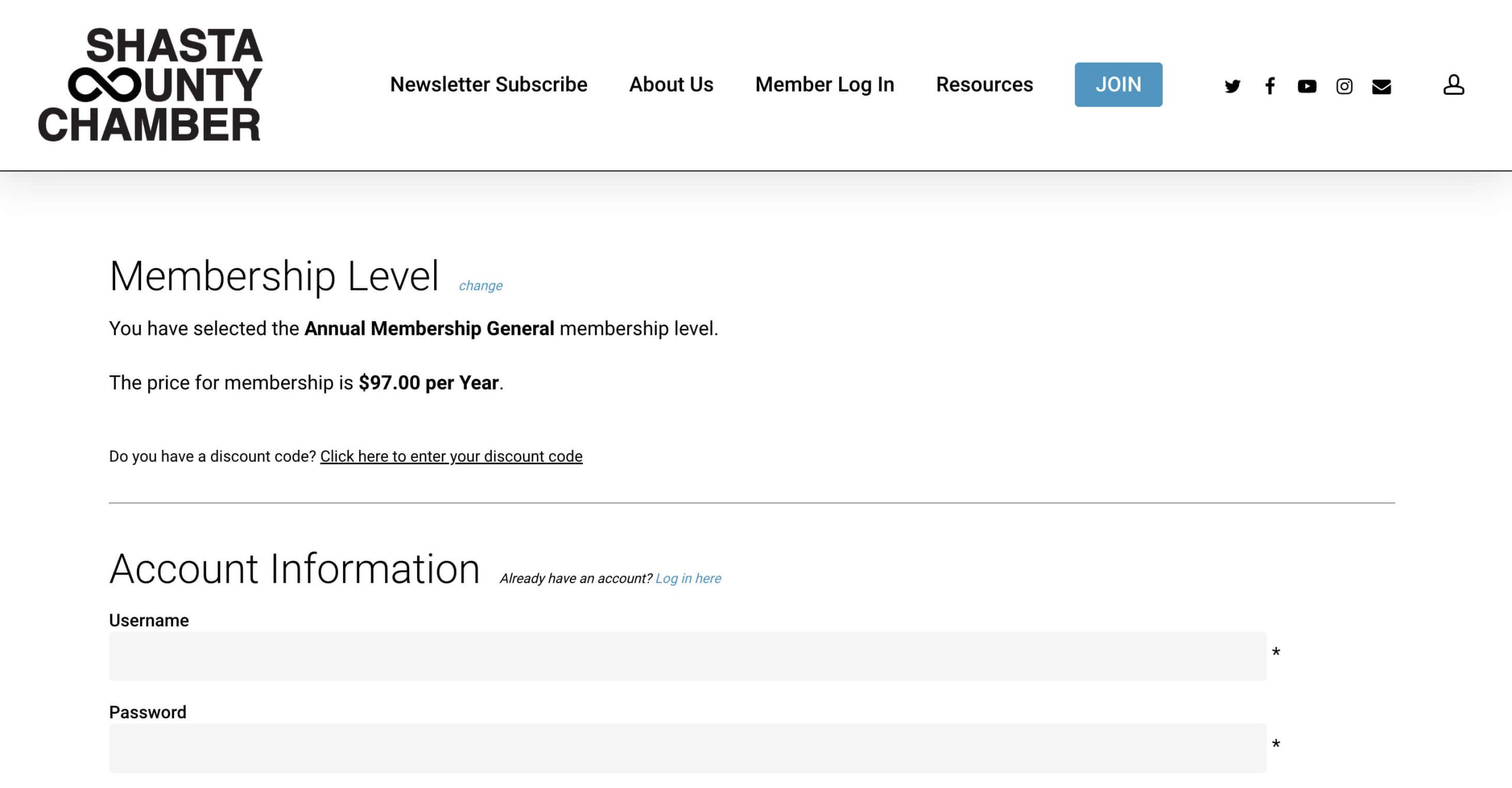1512x788 pixels.
Task: Select the Newsletter Subscribe menu item
Action: click(x=489, y=84)
